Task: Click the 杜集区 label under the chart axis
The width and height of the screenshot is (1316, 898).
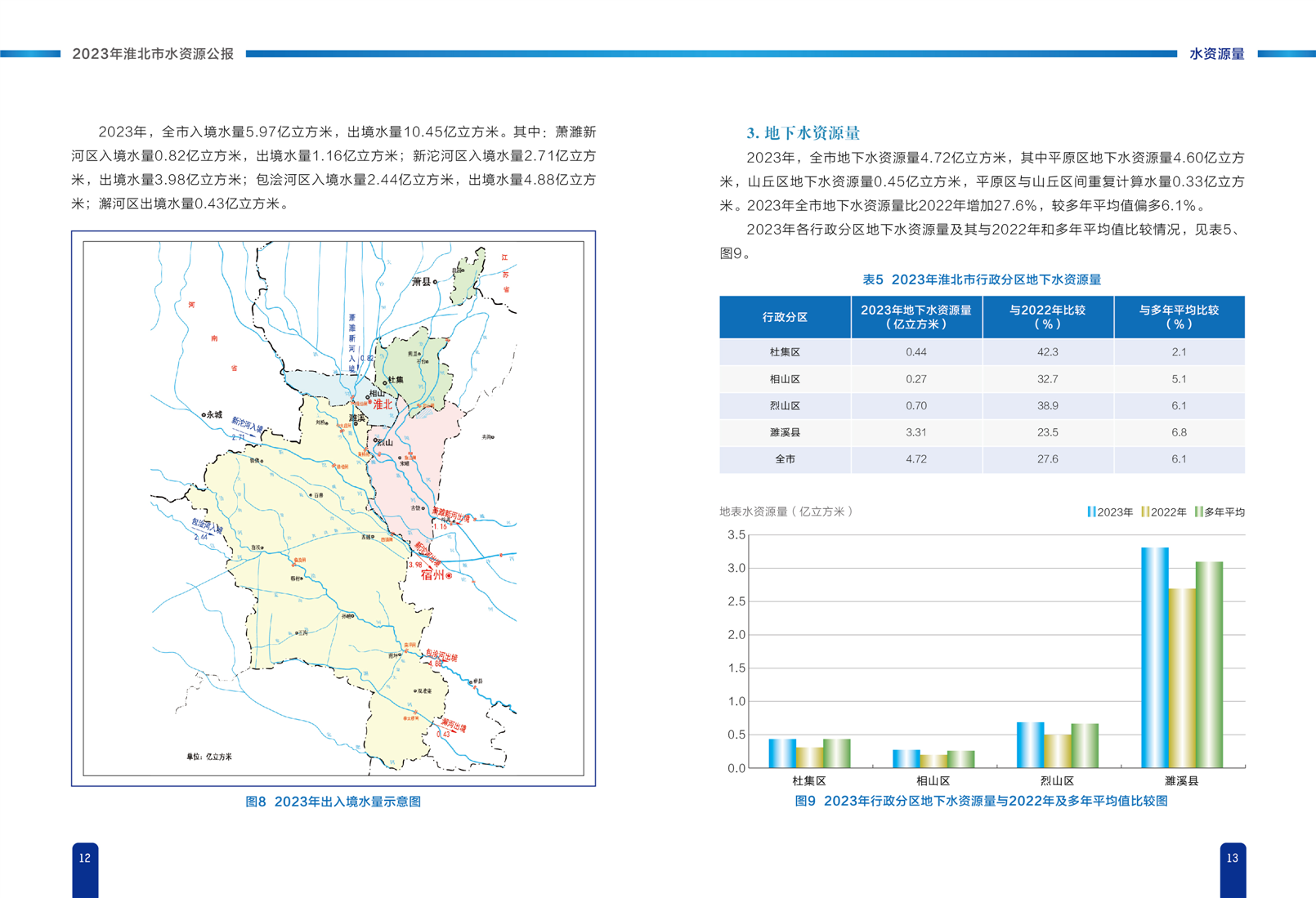Action: click(x=809, y=781)
